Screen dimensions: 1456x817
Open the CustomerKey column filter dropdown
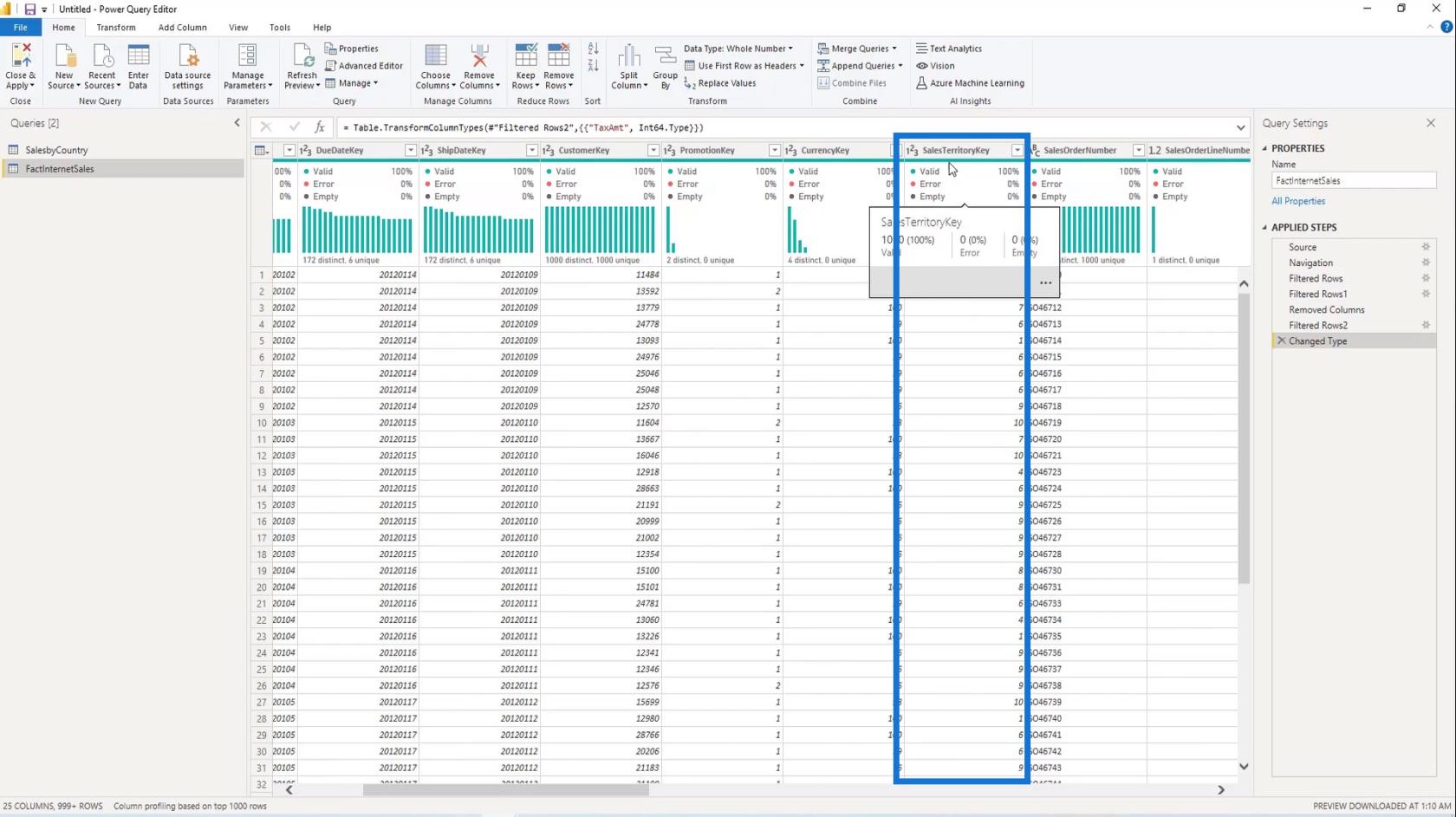[653, 151]
